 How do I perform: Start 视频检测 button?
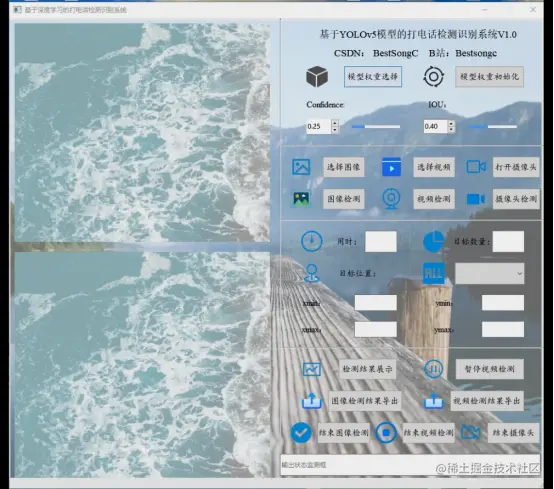click(x=434, y=199)
